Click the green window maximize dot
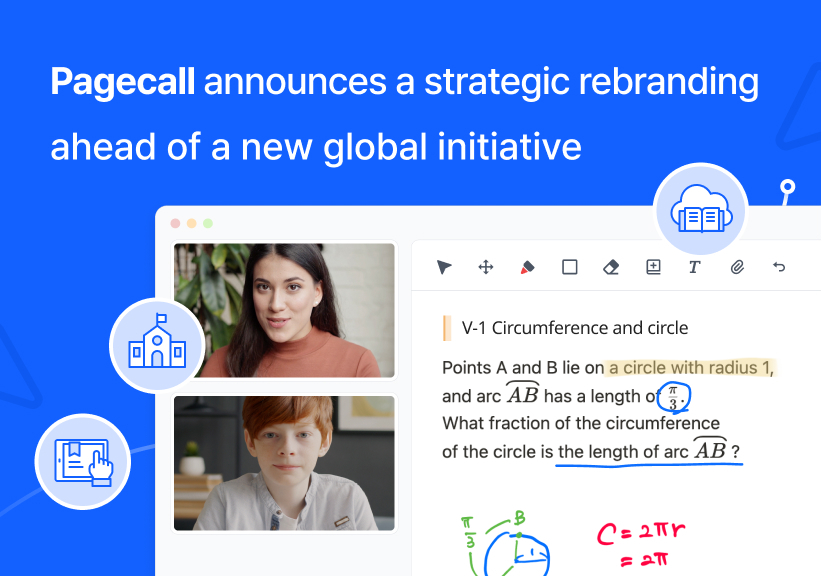The width and height of the screenshot is (822, 576). (x=208, y=223)
